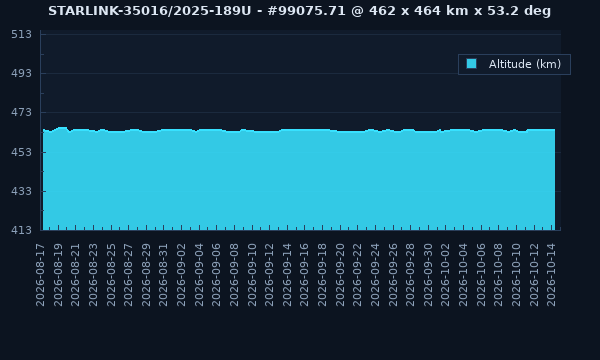Click the 2026-09-14 date label
The width and height of the screenshot is (600, 360).
[287, 275]
